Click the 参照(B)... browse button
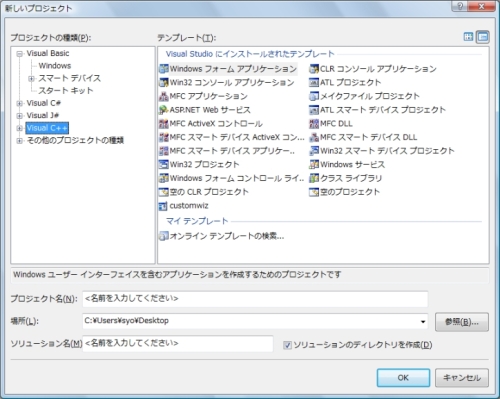 tap(462, 322)
